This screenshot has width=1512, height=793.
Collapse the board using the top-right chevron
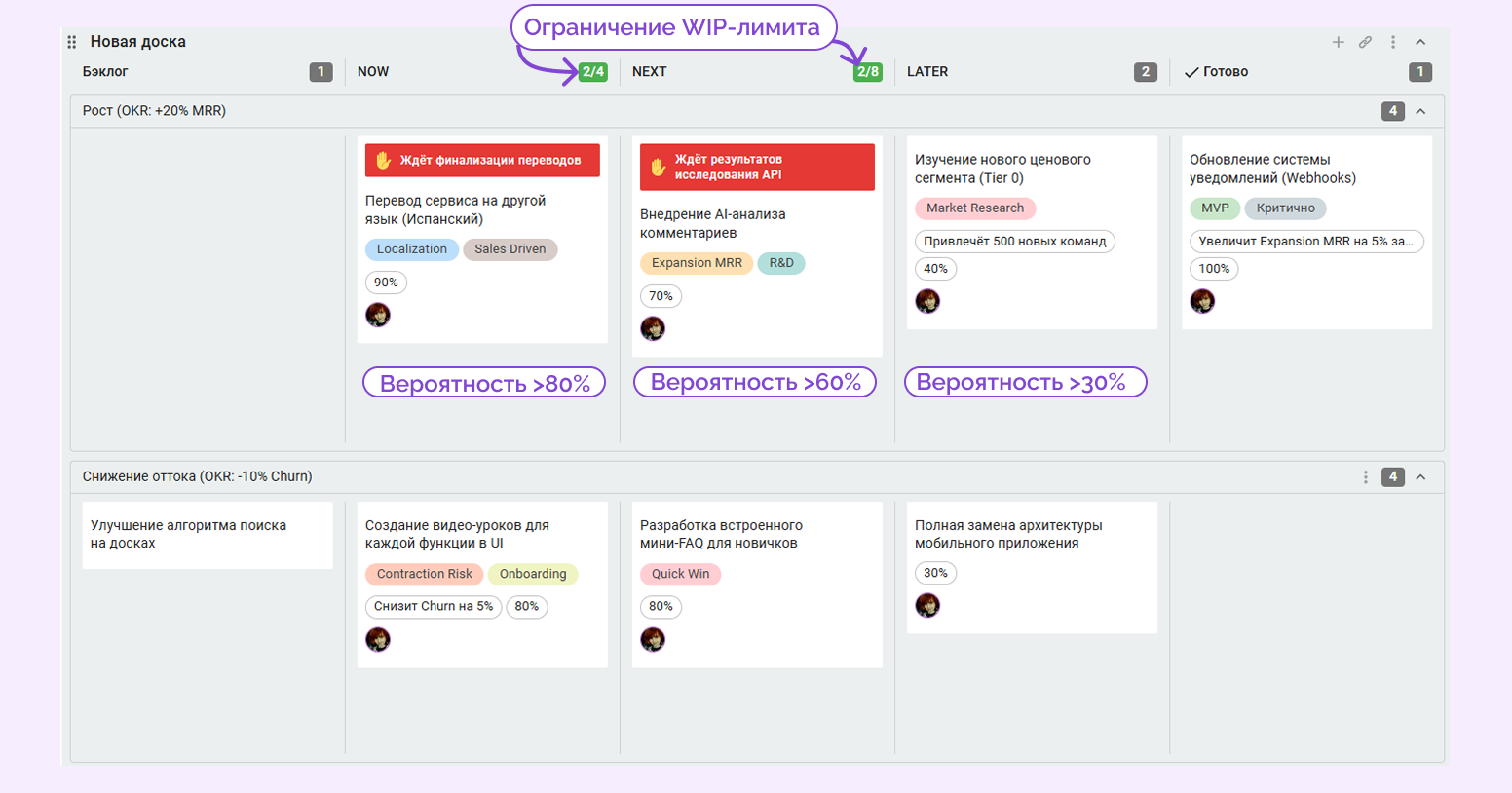point(1421,42)
